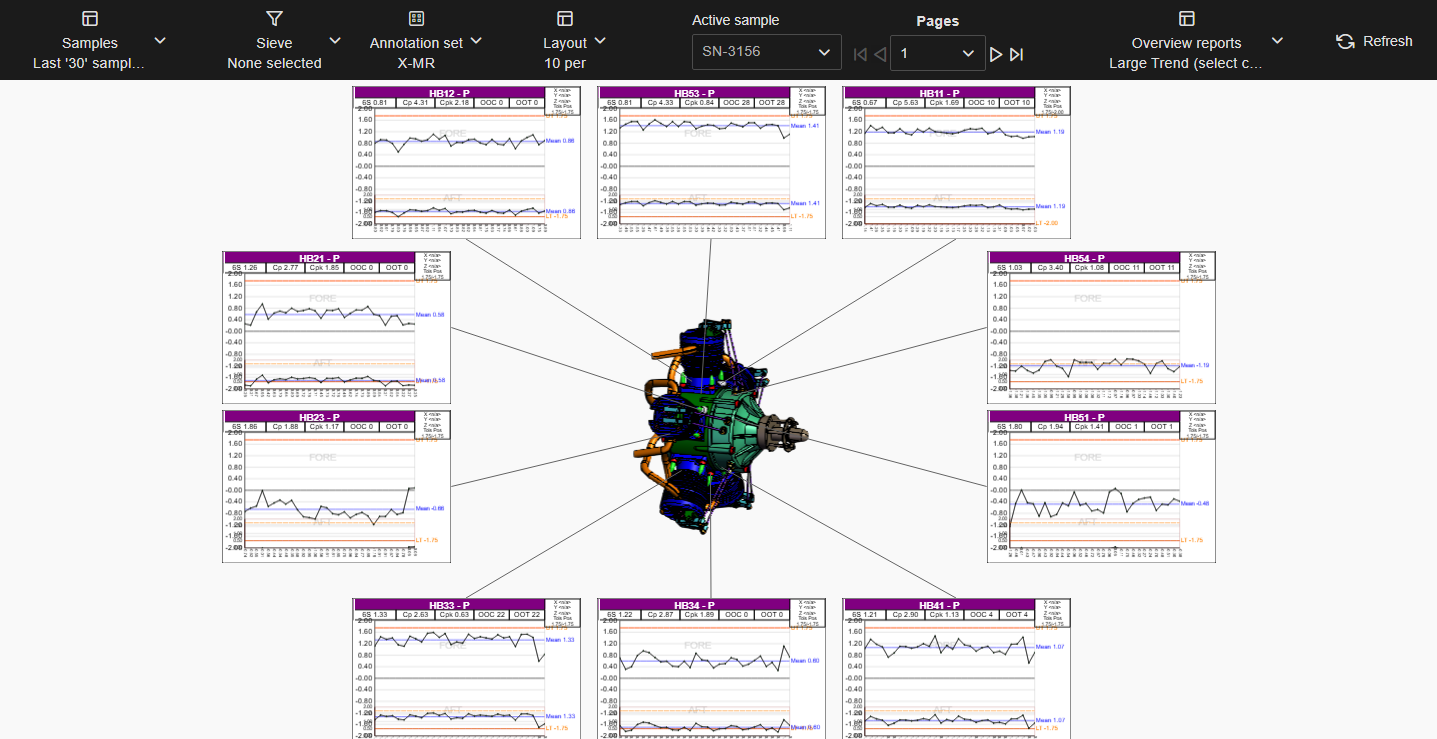The height and width of the screenshot is (739, 1437).
Task: Click the Overview reports icon
Action: coord(1187,19)
